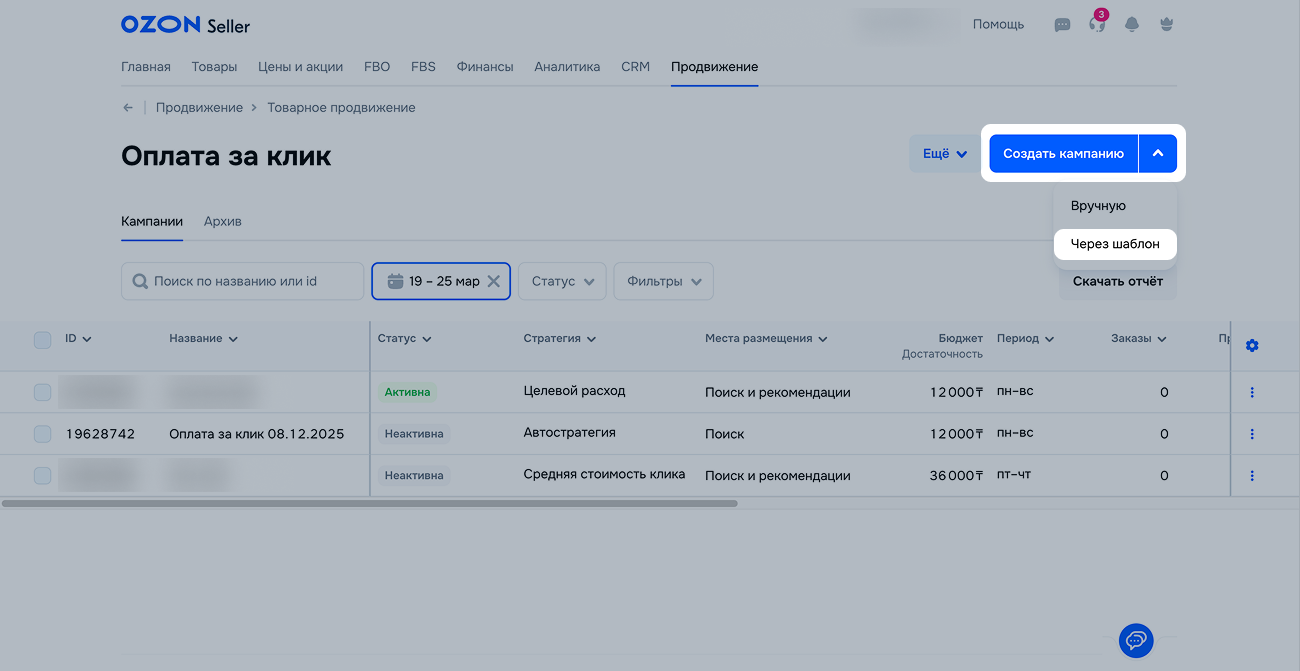Switch to the Архив tab
Screen dimensions: 1300x671
(x=222, y=221)
